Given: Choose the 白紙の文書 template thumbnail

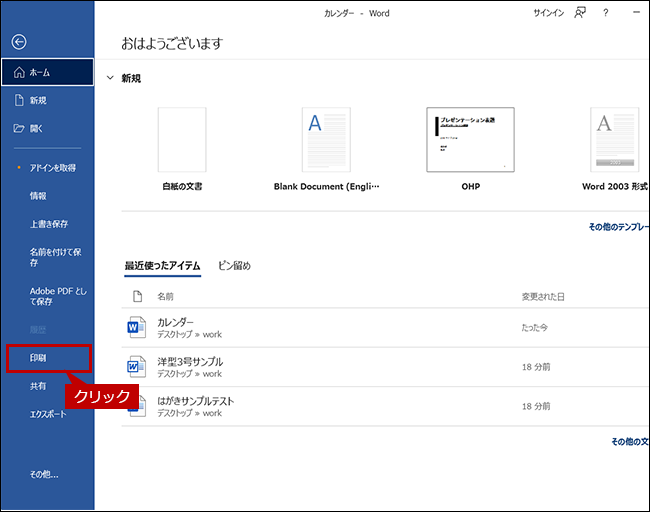Looking at the screenshot, I should click(x=182, y=140).
